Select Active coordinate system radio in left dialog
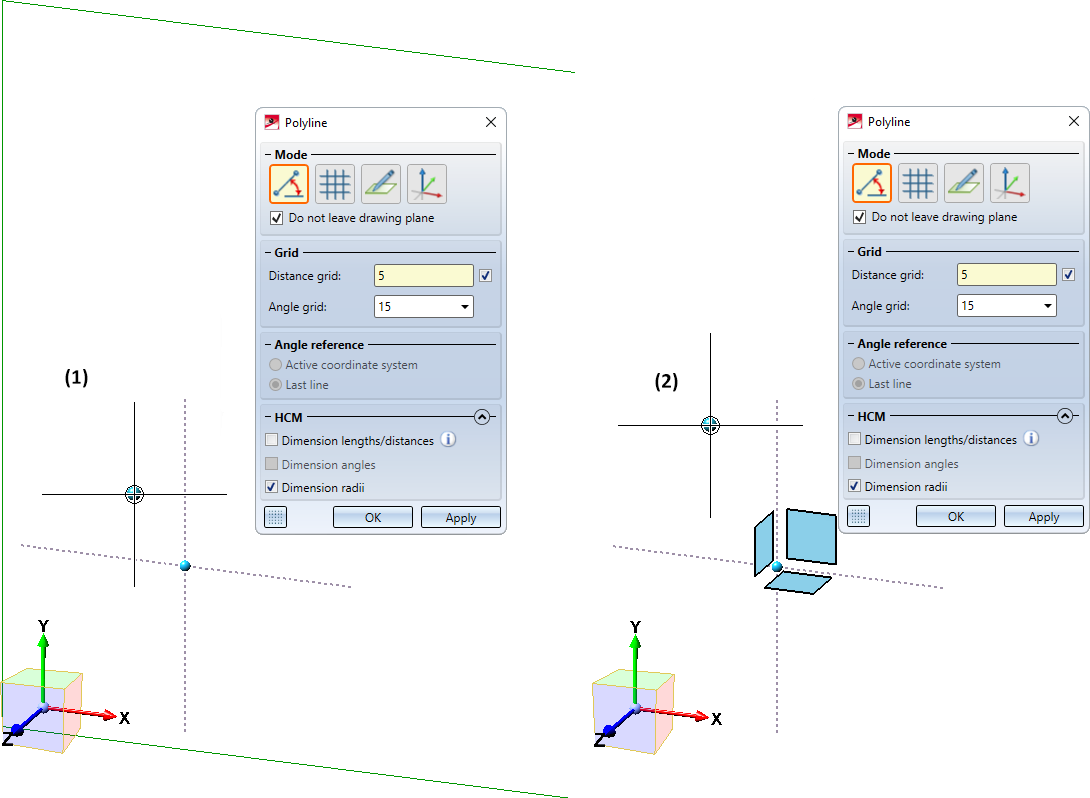Screen dimensions: 1090x798 276,364
